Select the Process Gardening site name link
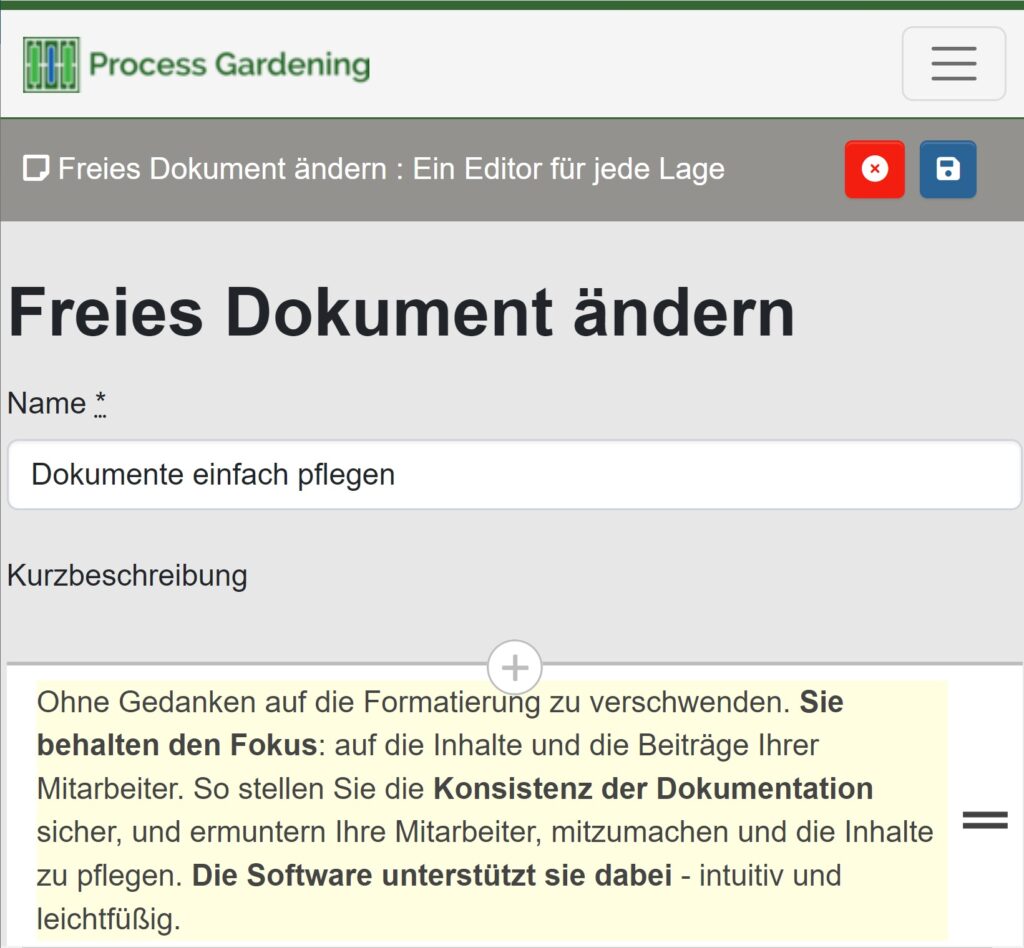 [229, 63]
